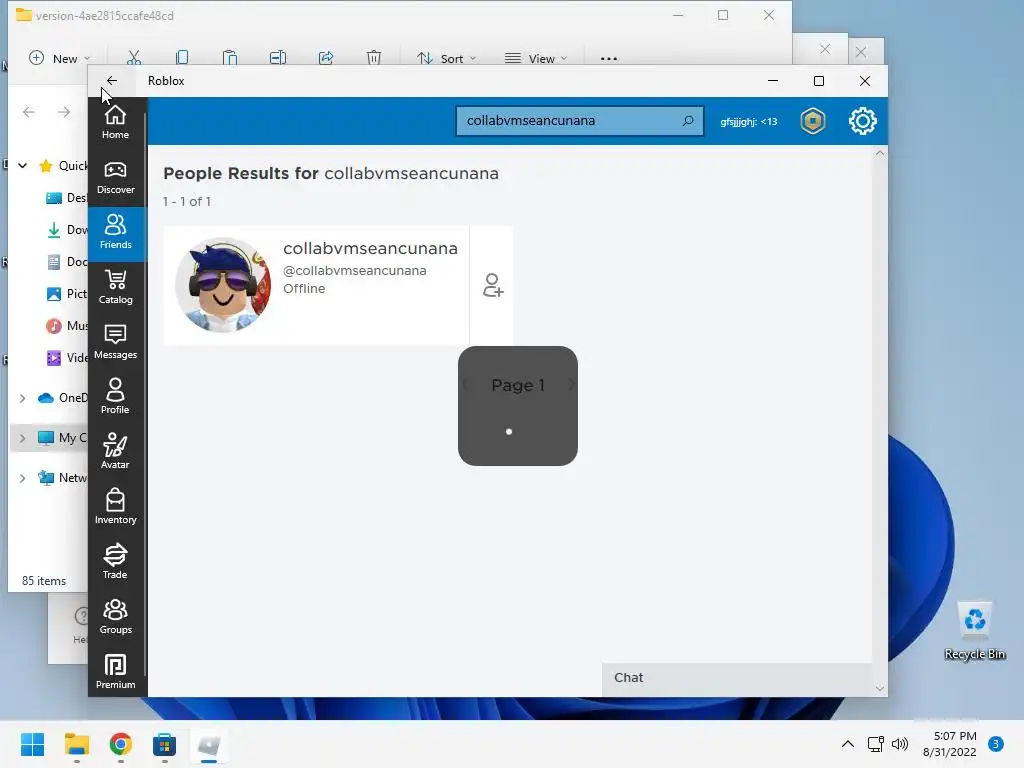The image size is (1024, 768).
Task: Open the Messages section
Action: tap(116, 342)
